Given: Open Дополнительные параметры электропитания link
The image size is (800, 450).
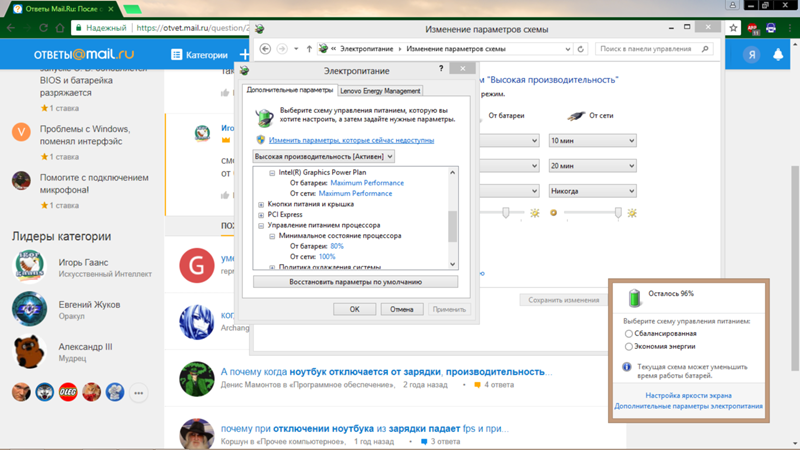Looking at the screenshot, I should (688, 406).
